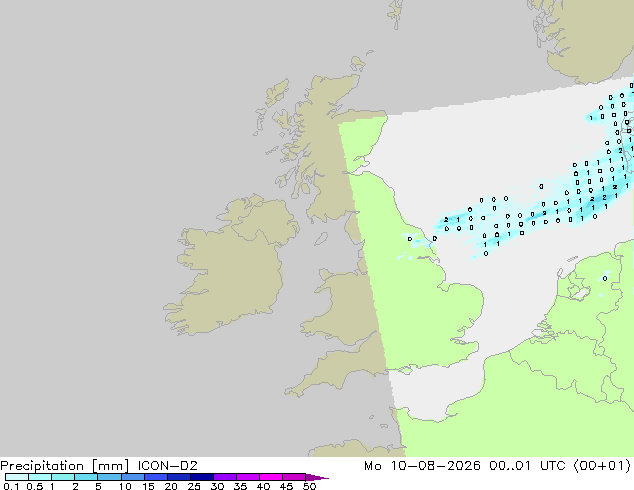This screenshot has width=634, height=490.
Task: Click the IJsselmeer lake in the Netherlands
Action: click(580, 293)
